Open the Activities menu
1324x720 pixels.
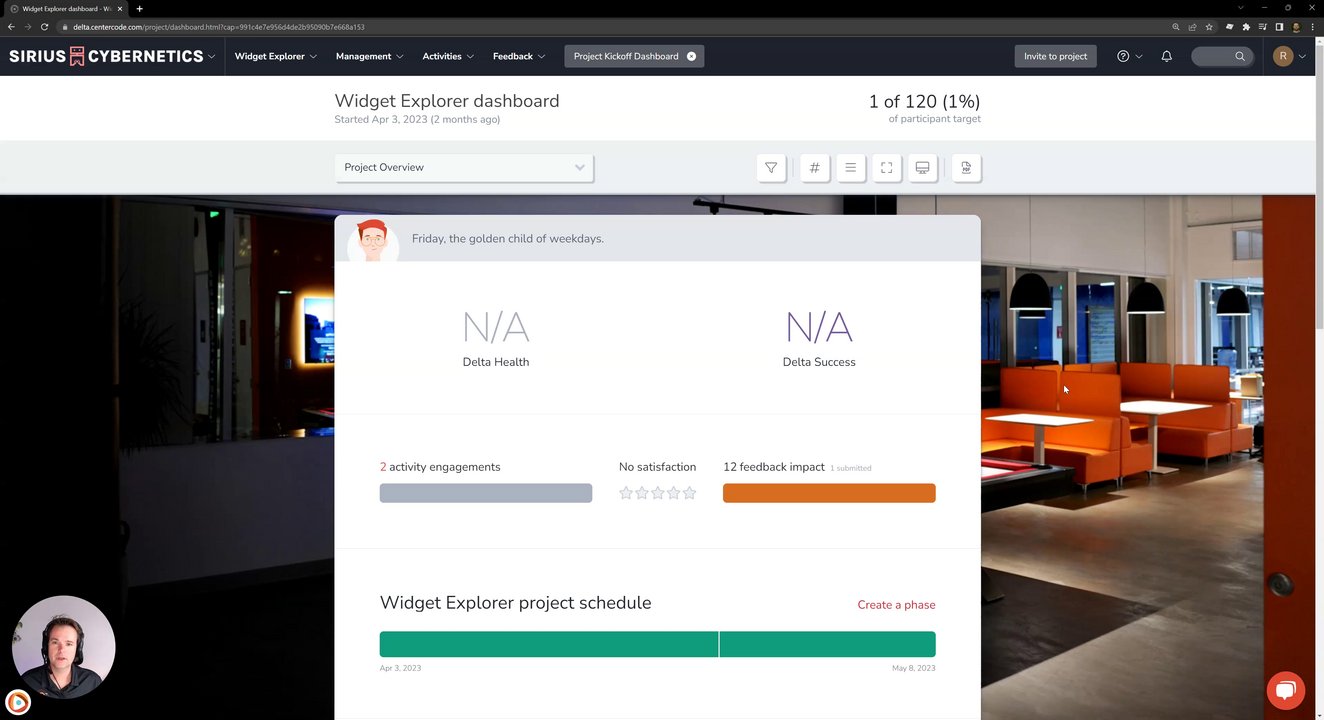pyautogui.click(x=448, y=56)
